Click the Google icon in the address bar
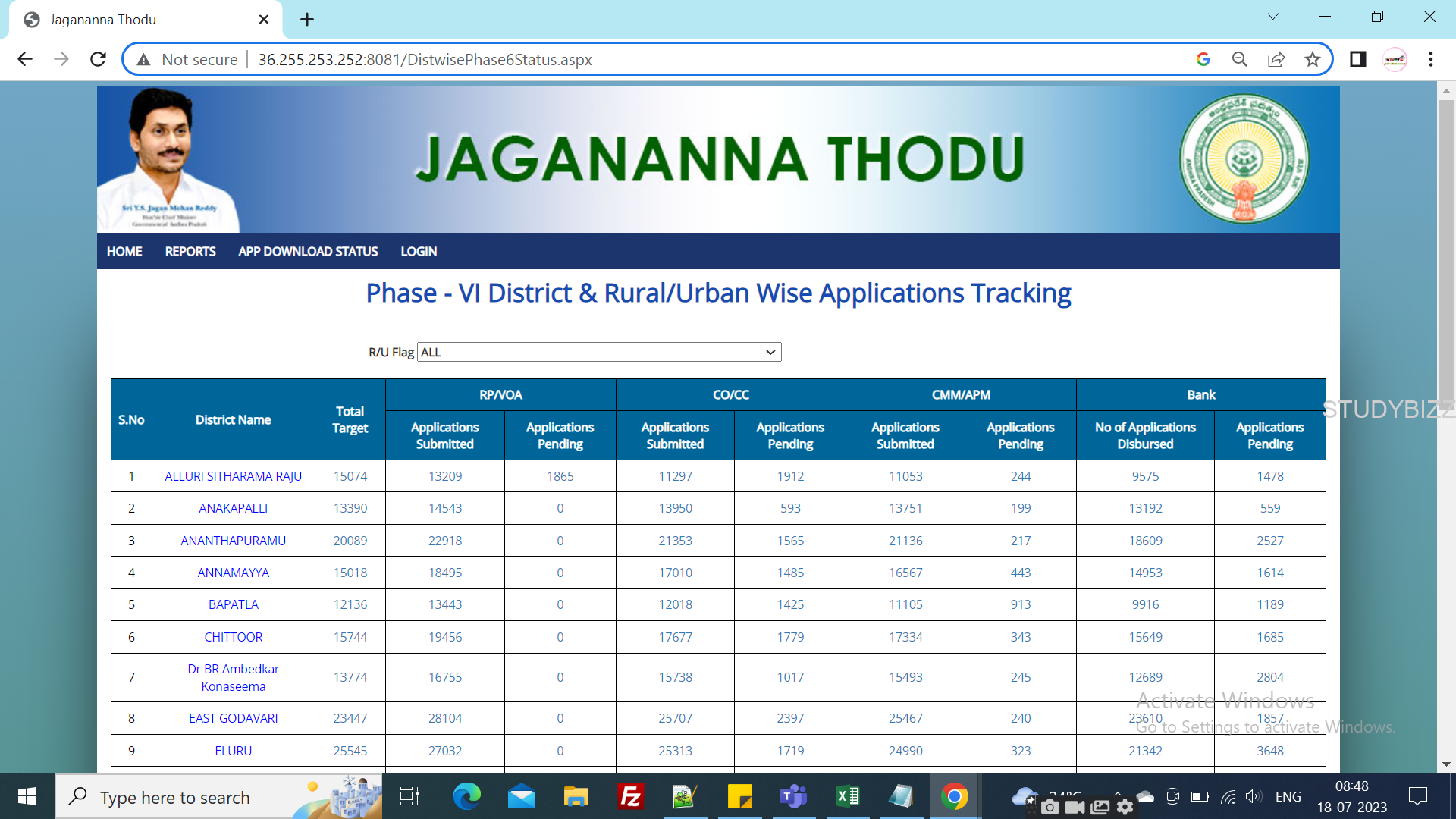The width and height of the screenshot is (1456, 819). [x=1203, y=59]
